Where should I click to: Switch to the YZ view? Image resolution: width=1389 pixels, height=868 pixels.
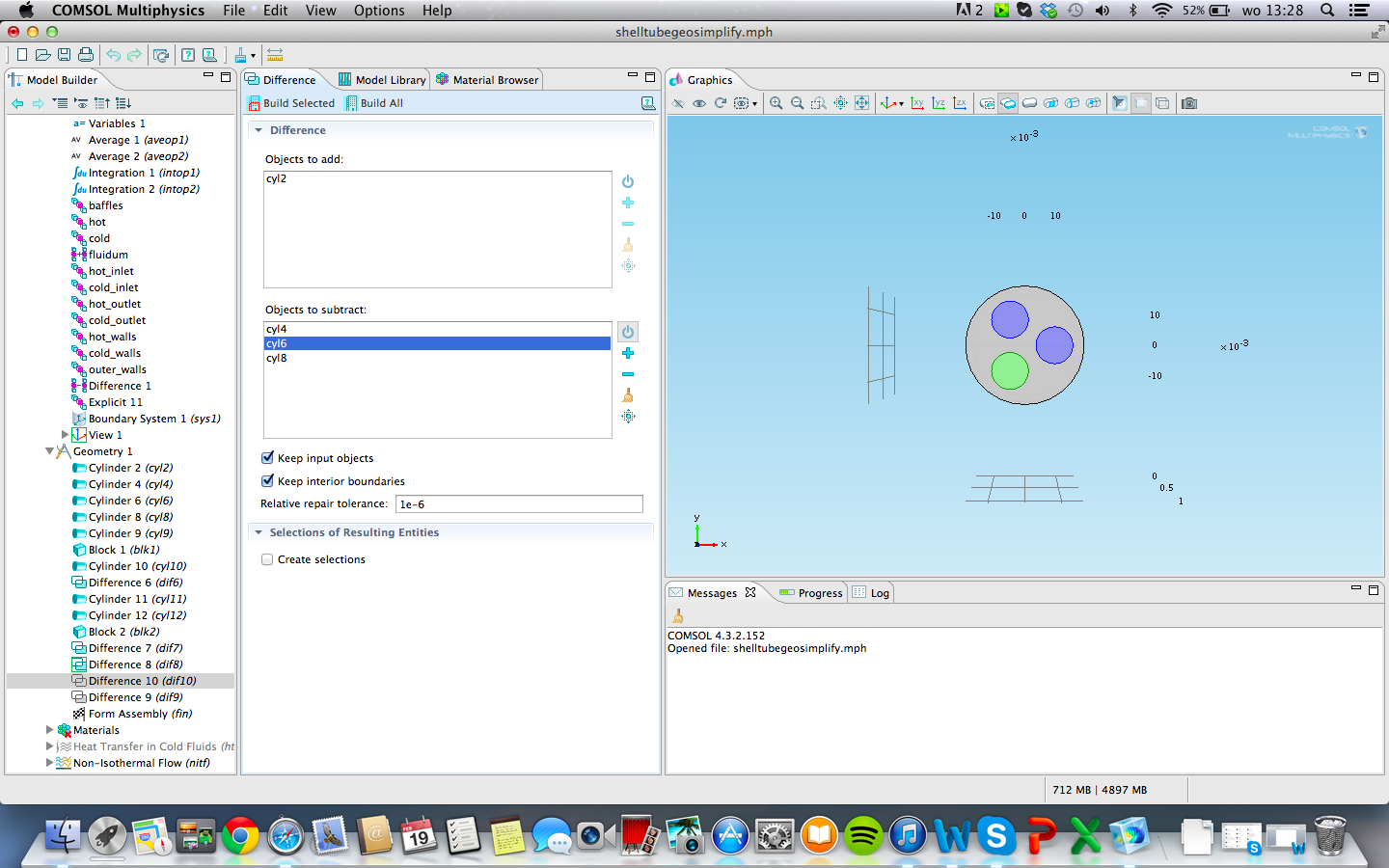coord(939,103)
